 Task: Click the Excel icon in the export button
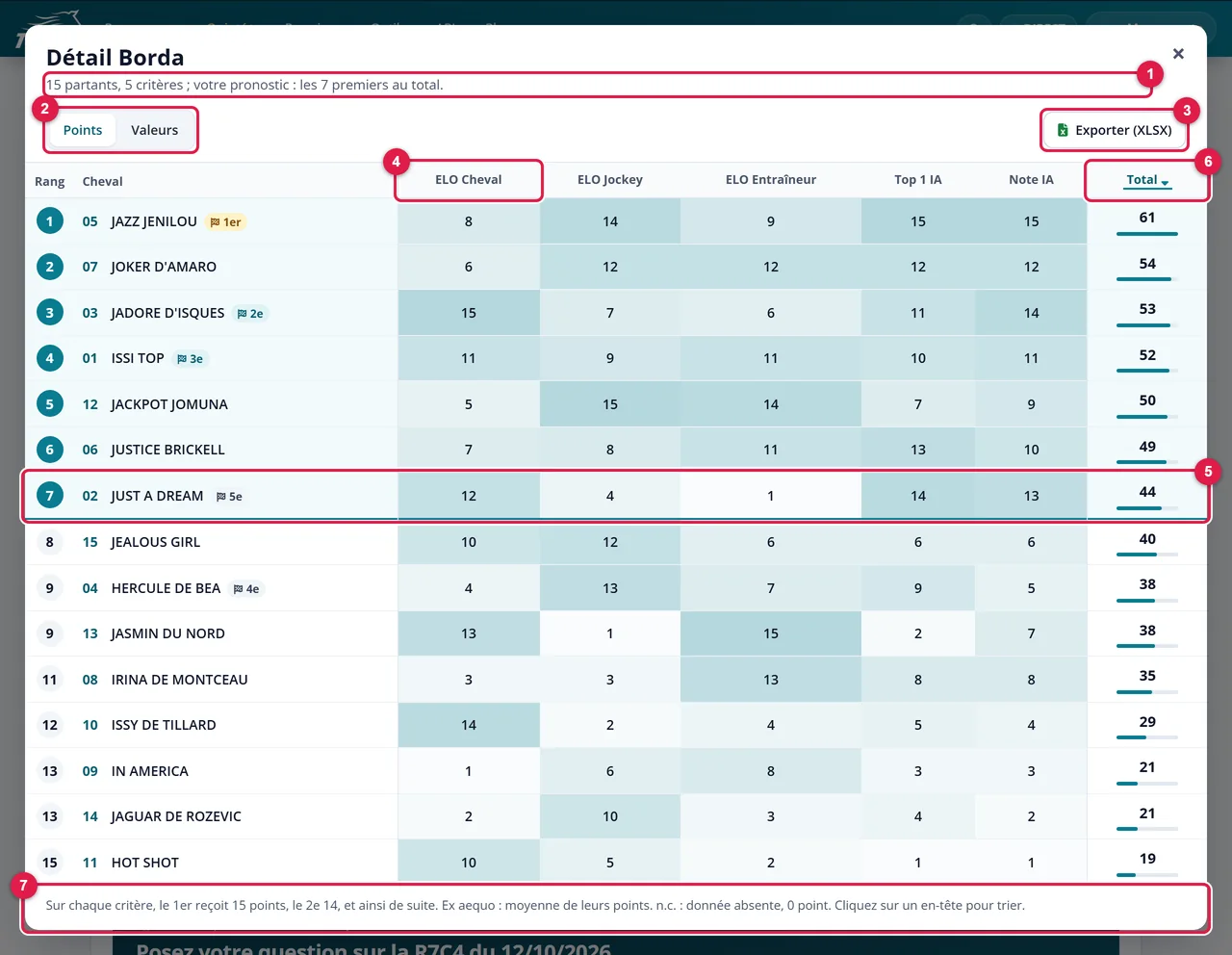point(1063,130)
